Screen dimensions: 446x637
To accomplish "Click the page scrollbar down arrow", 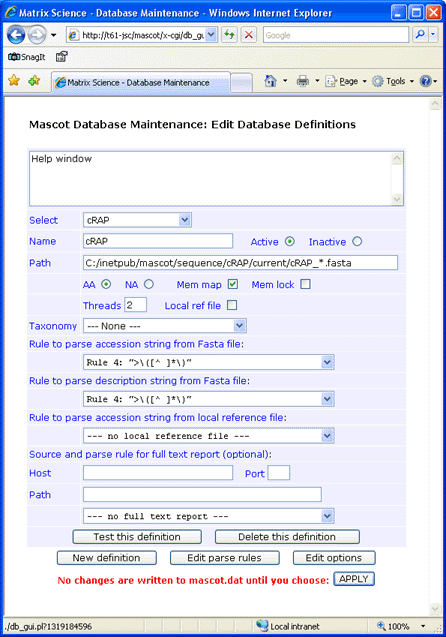I will (435, 608).
